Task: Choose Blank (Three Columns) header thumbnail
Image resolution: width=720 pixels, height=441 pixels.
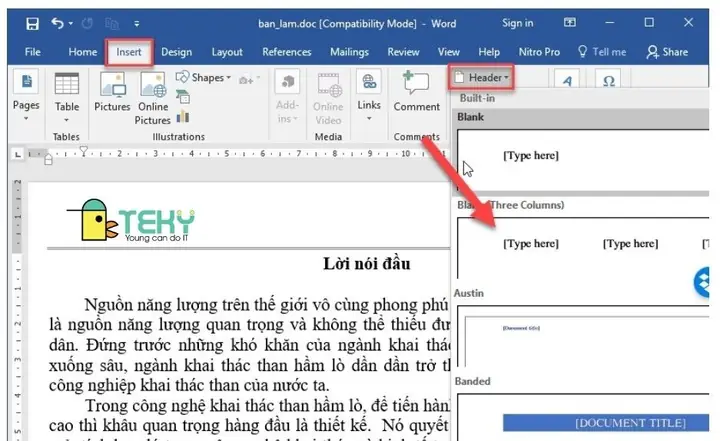Action: point(583,247)
